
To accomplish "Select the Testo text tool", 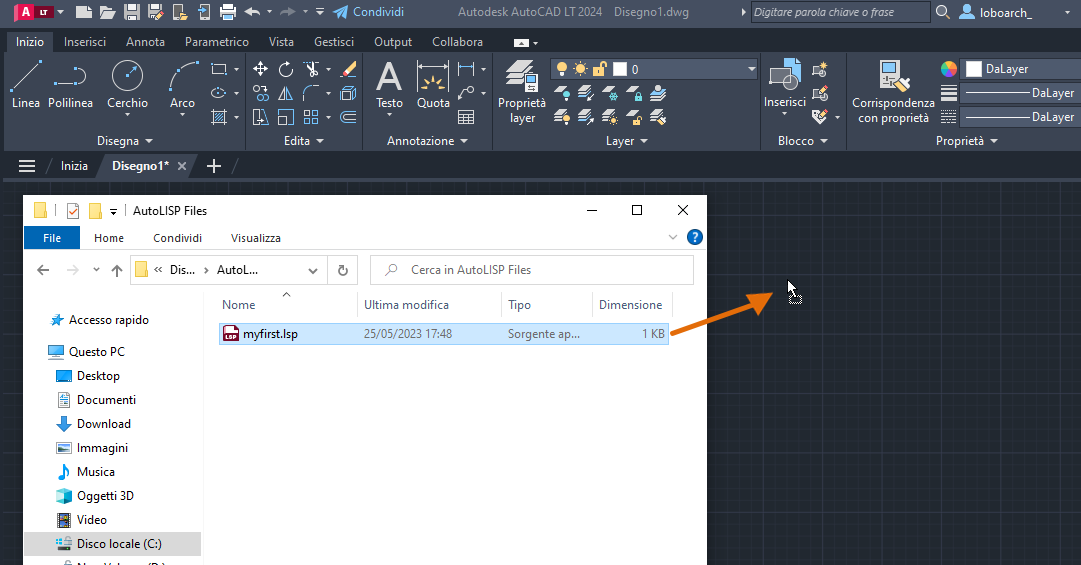I will [389, 85].
